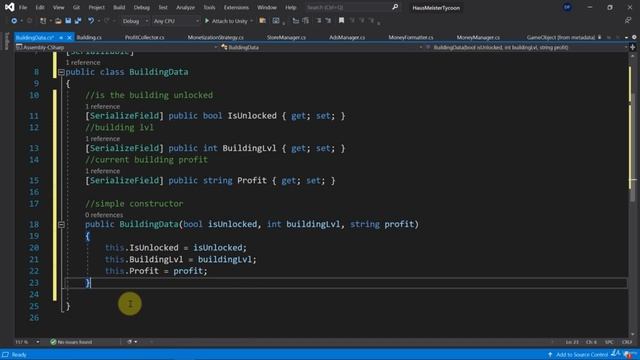Comment out the selected lines icon
Viewport: 640px width, 360px height.
click(x=319, y=21)
